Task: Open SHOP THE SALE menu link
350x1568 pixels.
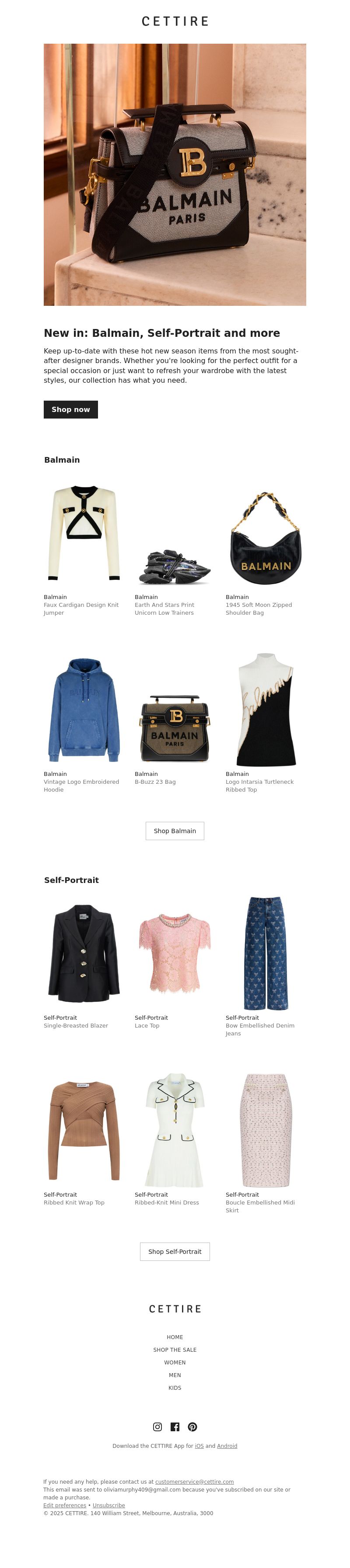Action: [x=175, y=1350]
